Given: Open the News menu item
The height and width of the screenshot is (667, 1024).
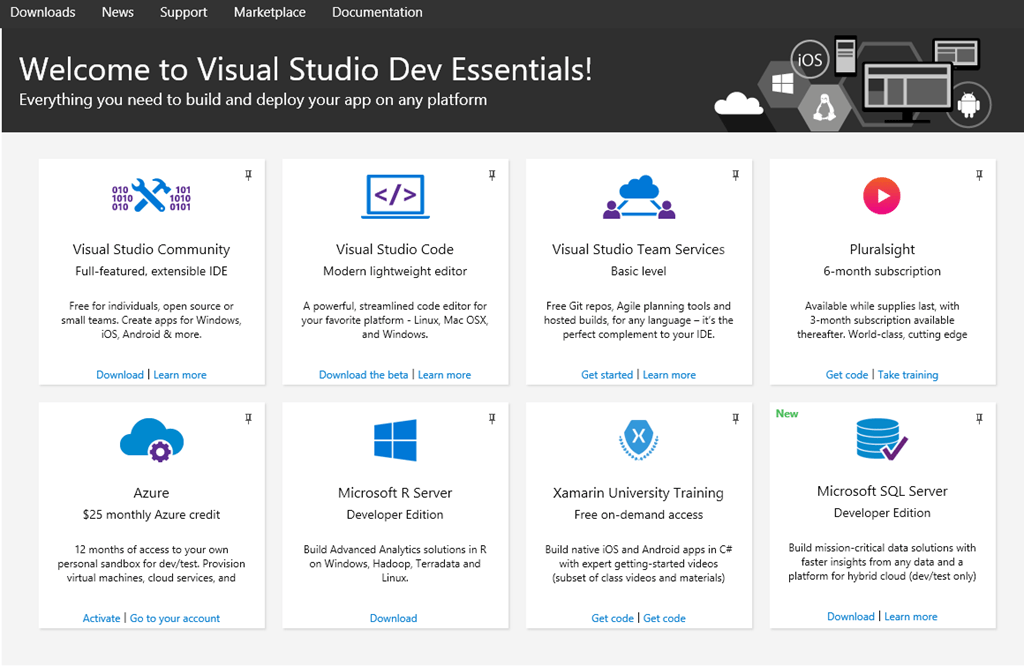Looking at the screenshot, I should (x=118, y=12).
